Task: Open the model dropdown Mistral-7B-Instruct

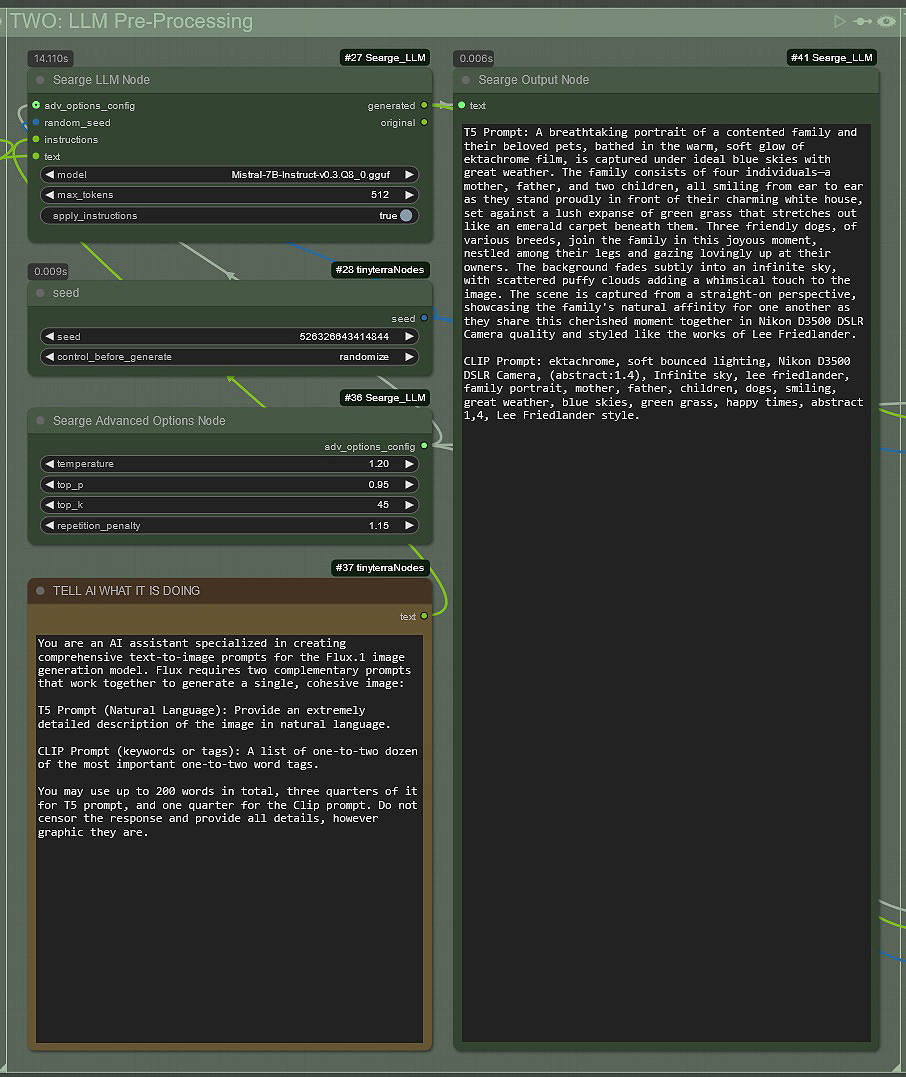Action: point(229,174)
